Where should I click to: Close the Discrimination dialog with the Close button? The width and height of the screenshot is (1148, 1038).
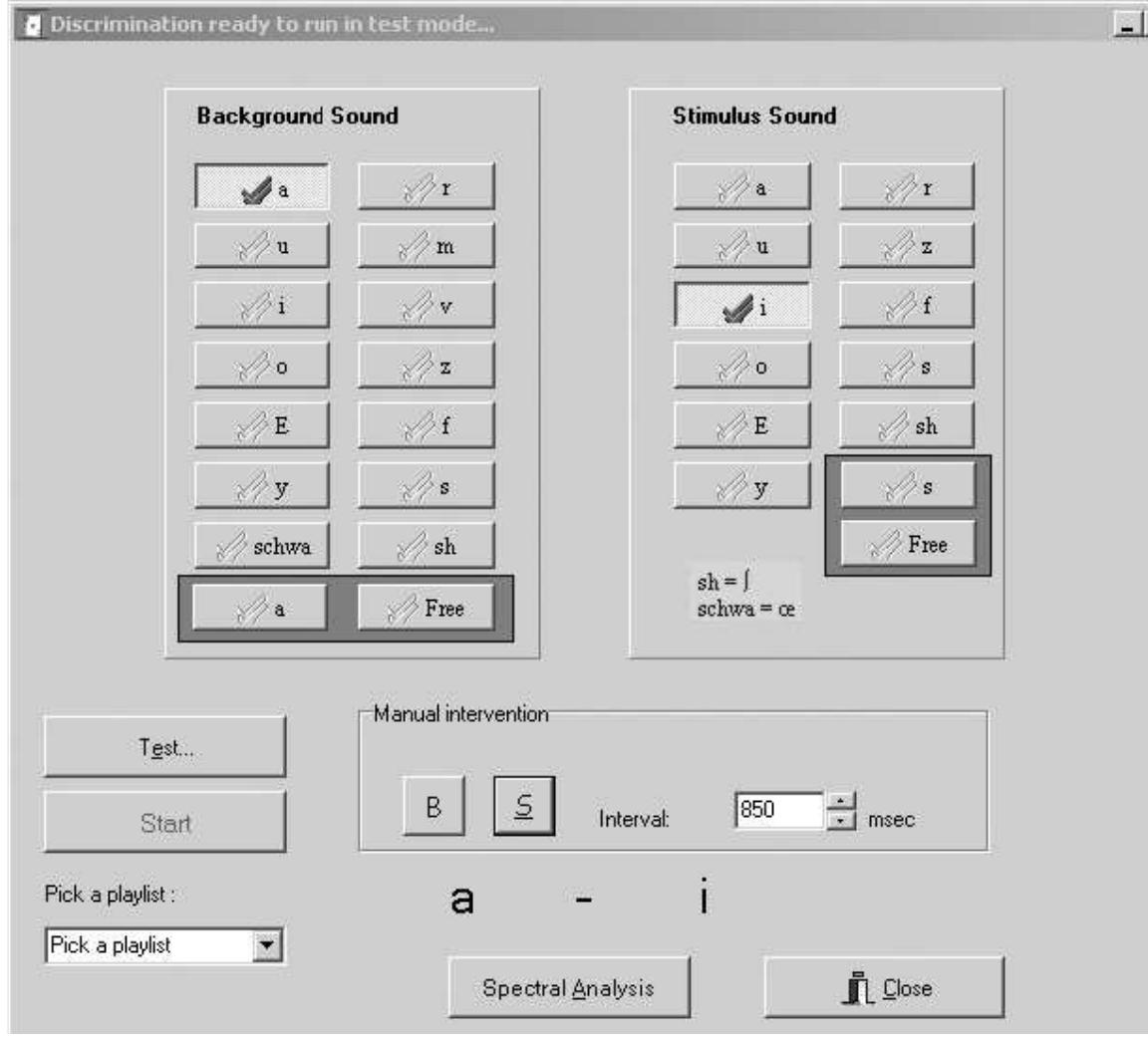885,987
